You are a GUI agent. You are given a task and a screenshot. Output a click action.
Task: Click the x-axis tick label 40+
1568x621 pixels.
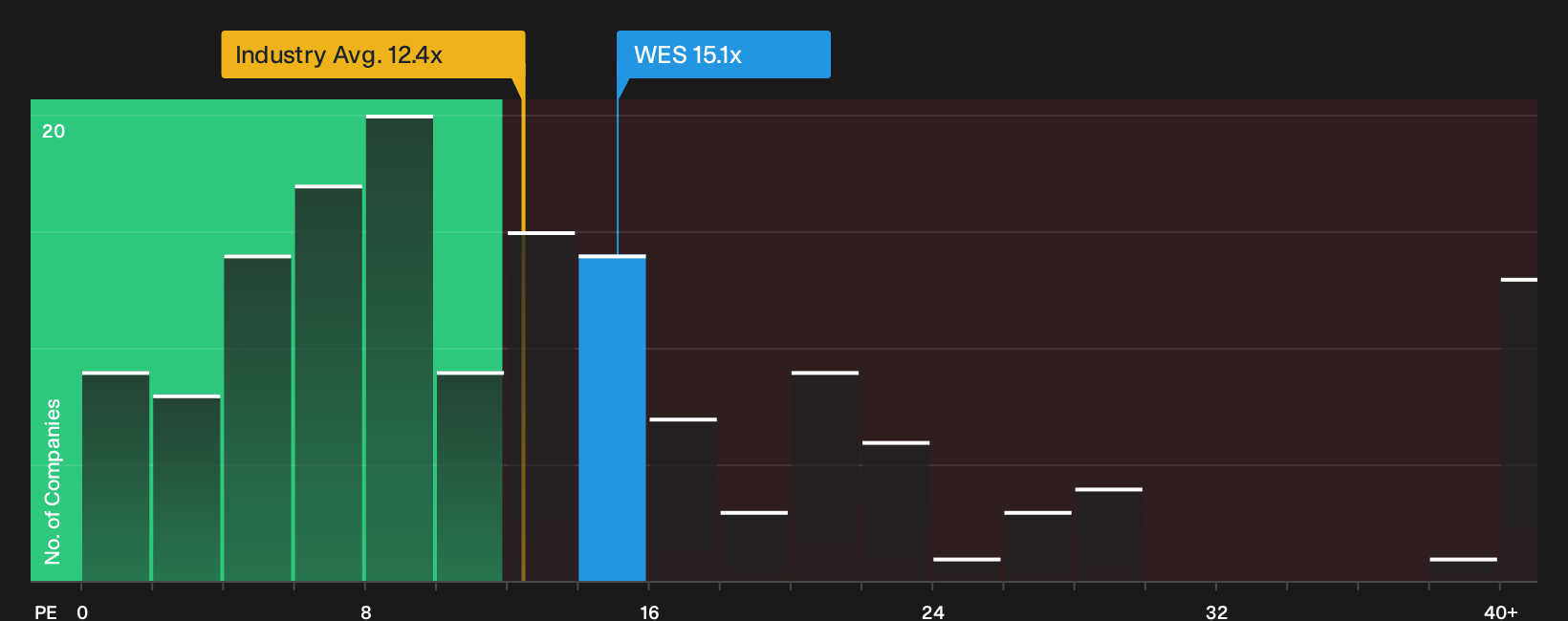(x=1500, y=611)
